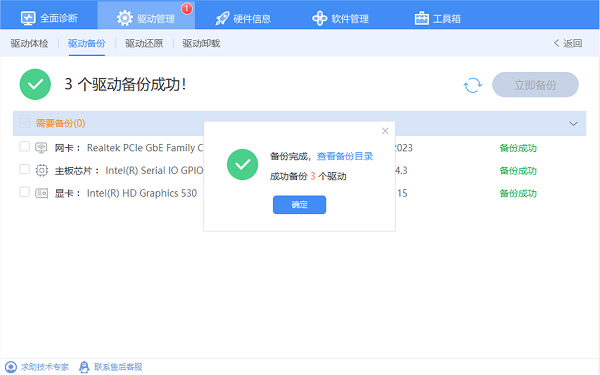Go back using 返回 link
The width and height of the screenshot is (600, 375).
click(568, 43)
